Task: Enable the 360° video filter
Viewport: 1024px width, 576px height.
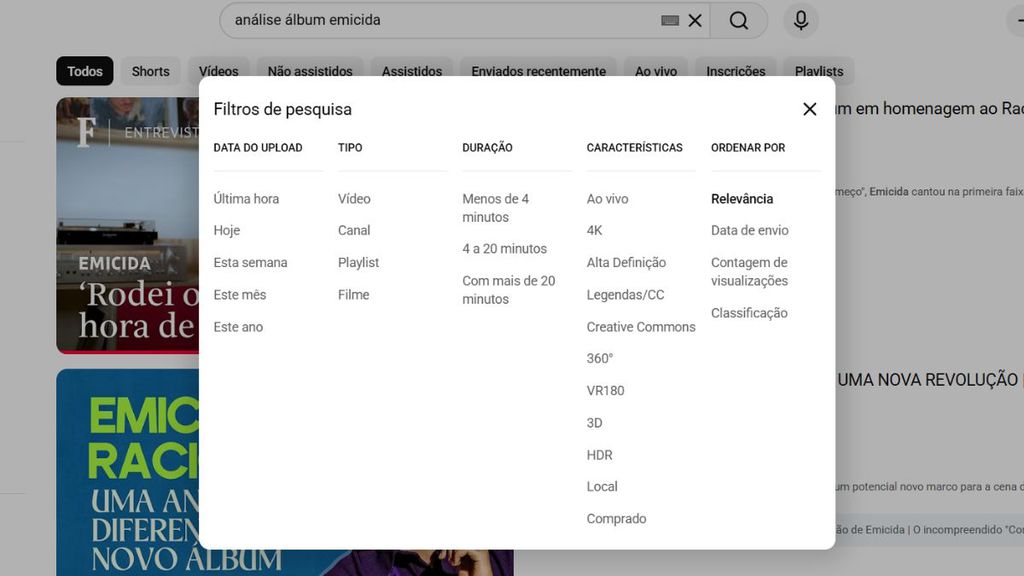Action: click(600, 358)
